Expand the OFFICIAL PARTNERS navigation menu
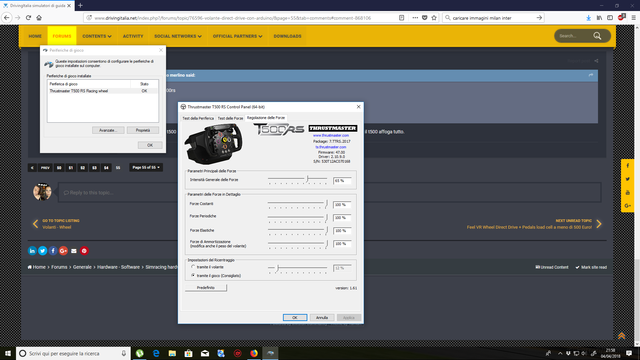 pos(237,36)
